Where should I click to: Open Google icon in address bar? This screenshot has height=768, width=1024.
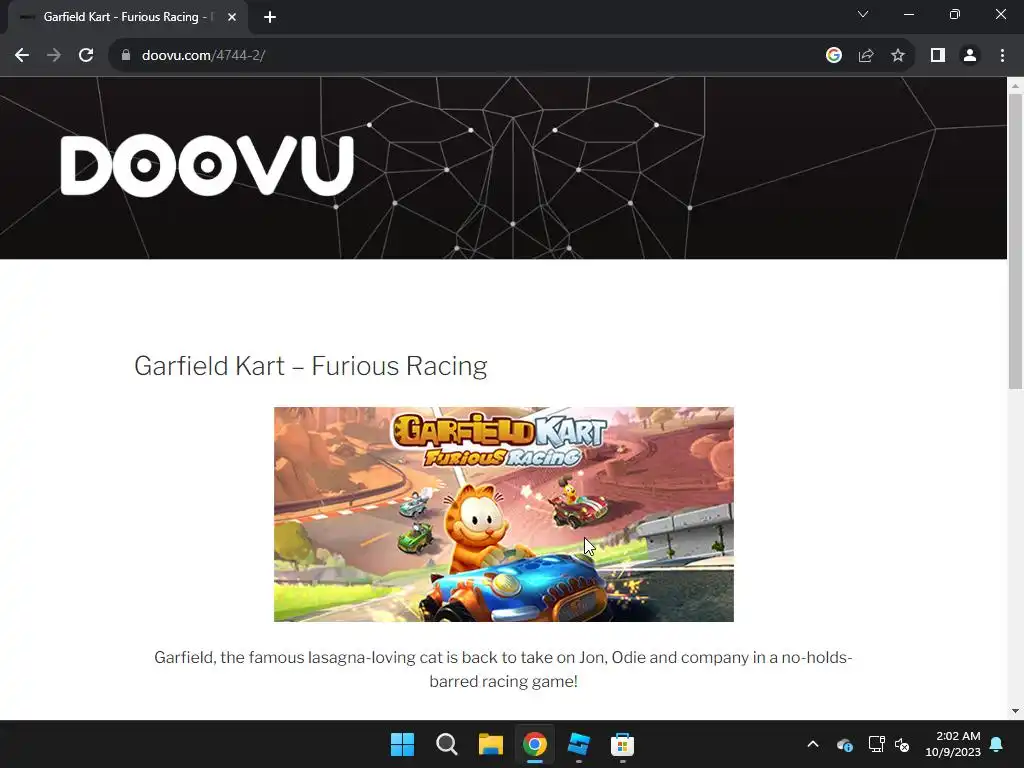click(x=833, y=56)
